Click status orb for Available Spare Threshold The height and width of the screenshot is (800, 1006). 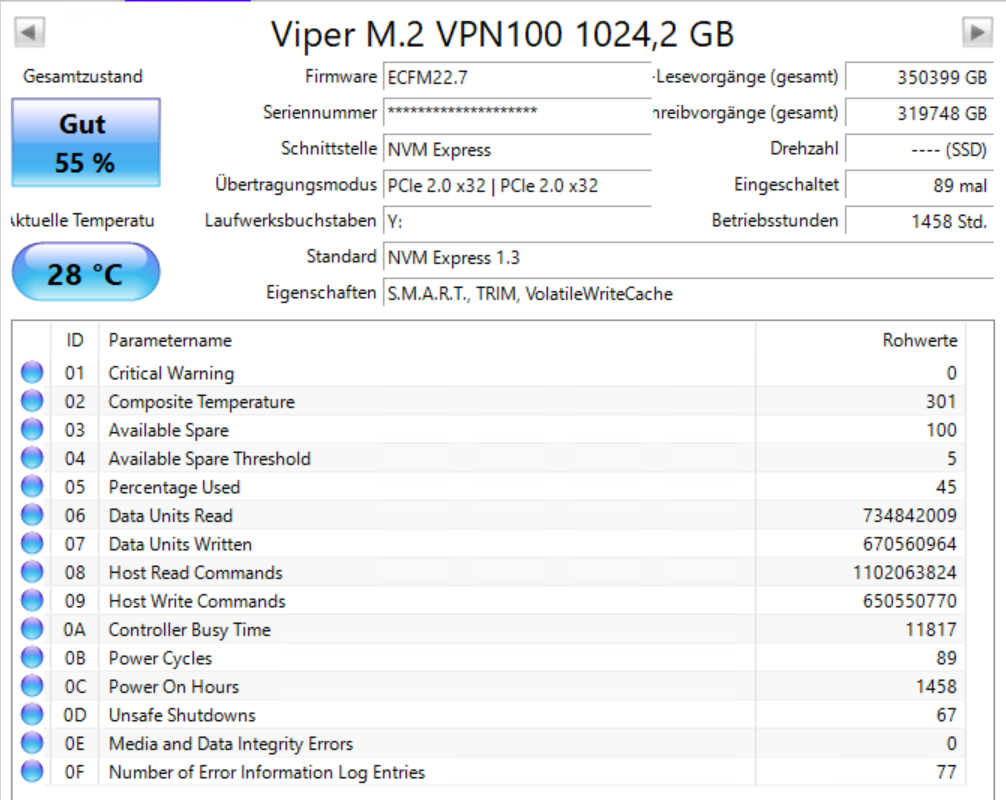32,458
